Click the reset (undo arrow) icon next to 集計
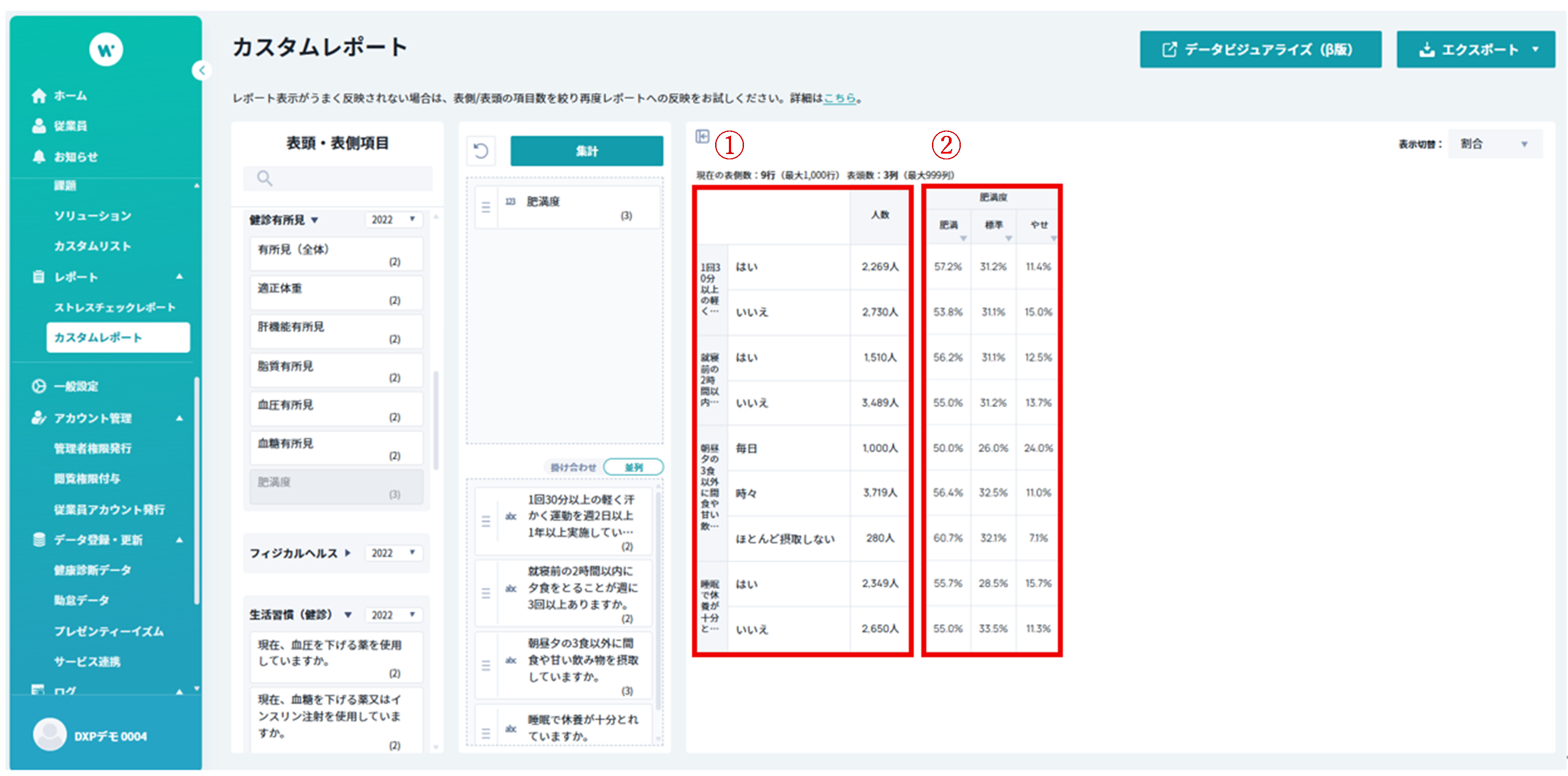The height and width of the screenshot is (776, 1568). pyautogui.click(x=481, y=151)
